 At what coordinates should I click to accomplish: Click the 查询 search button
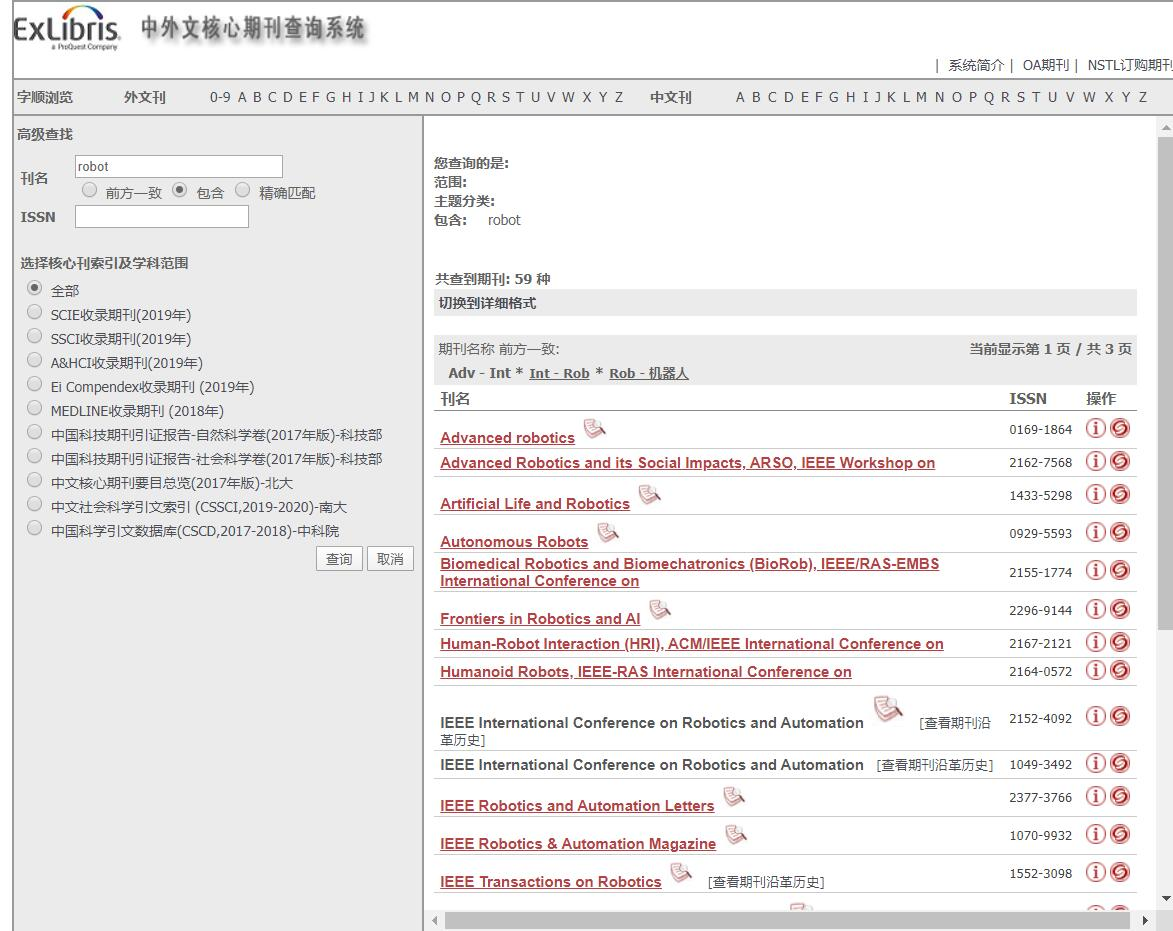339,559
